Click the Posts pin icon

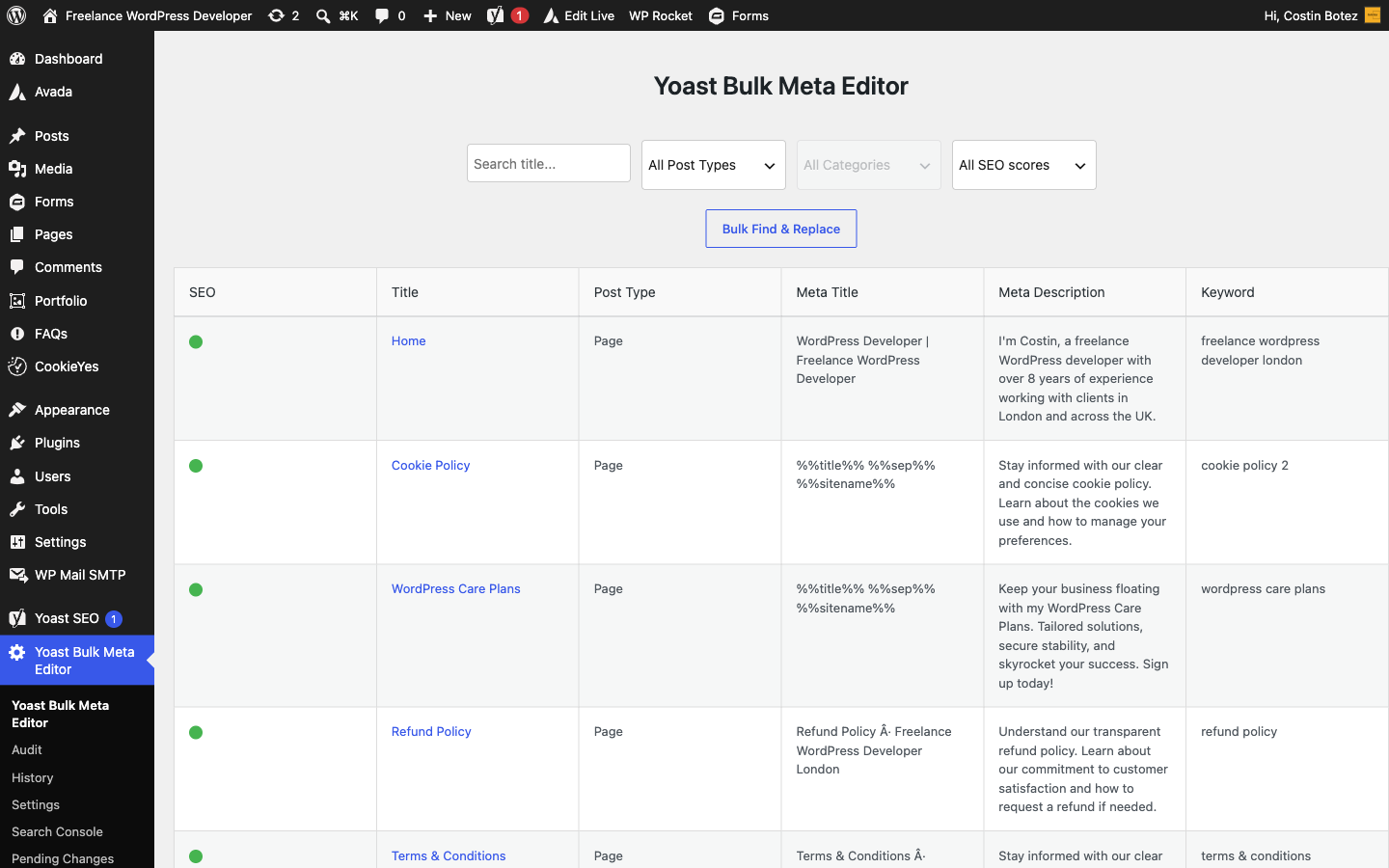point(17,136)
